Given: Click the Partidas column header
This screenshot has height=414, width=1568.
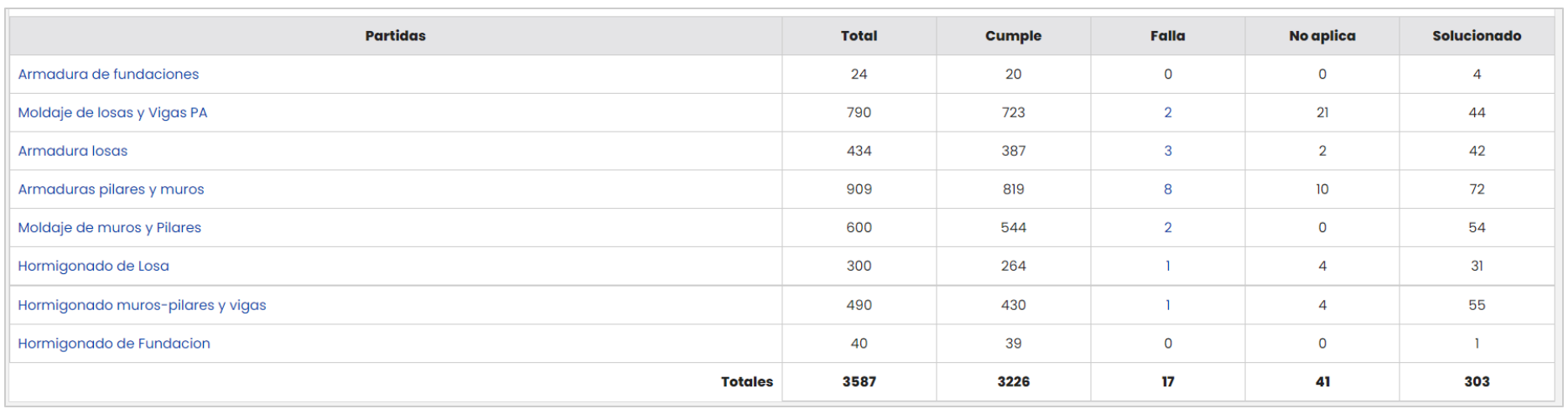Looking at the screenshot, I should [395, 36].
